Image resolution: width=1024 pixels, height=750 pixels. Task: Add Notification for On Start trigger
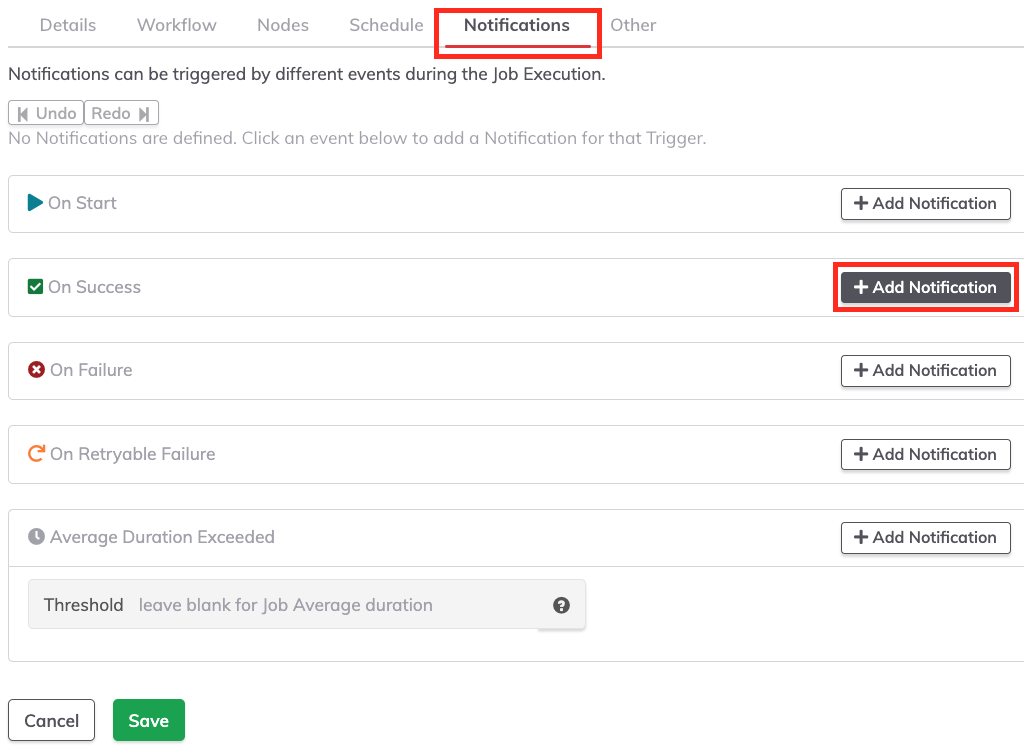[x=925, y=204]
